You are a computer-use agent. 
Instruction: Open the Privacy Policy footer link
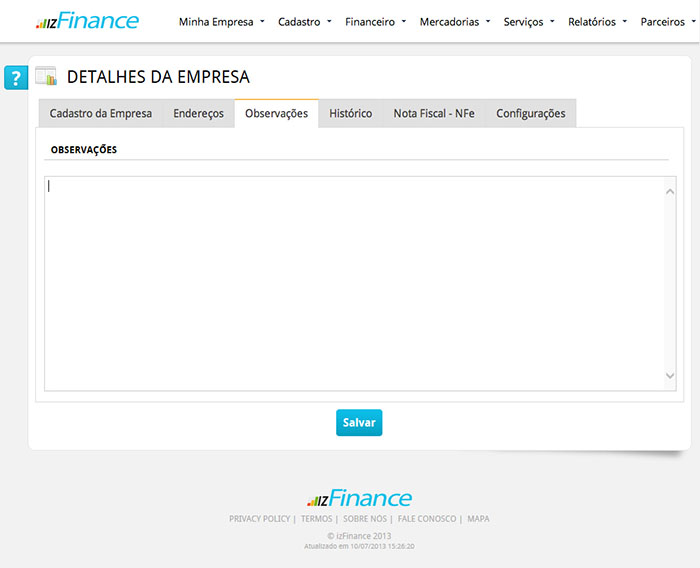click(x=259, y=519)
